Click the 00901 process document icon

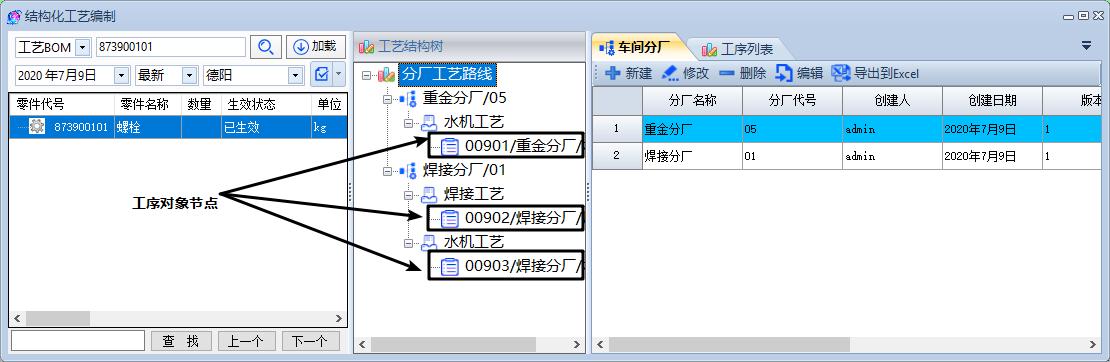[x=450, y=146]
